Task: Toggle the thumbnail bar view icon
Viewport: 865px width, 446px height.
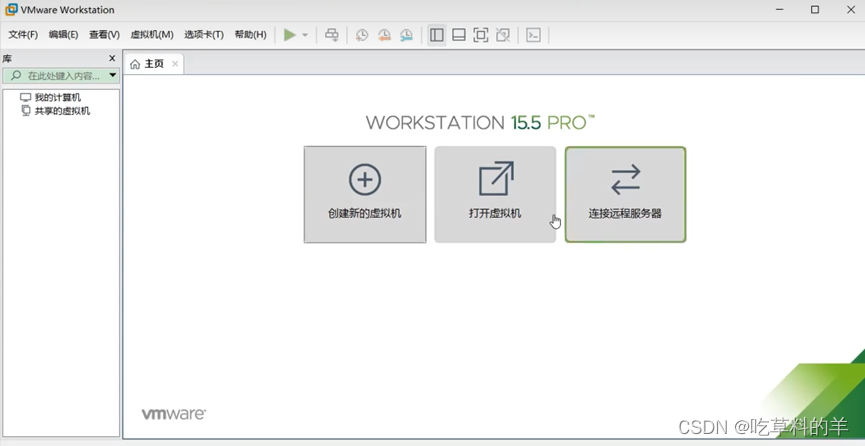Action: (458, 35)
